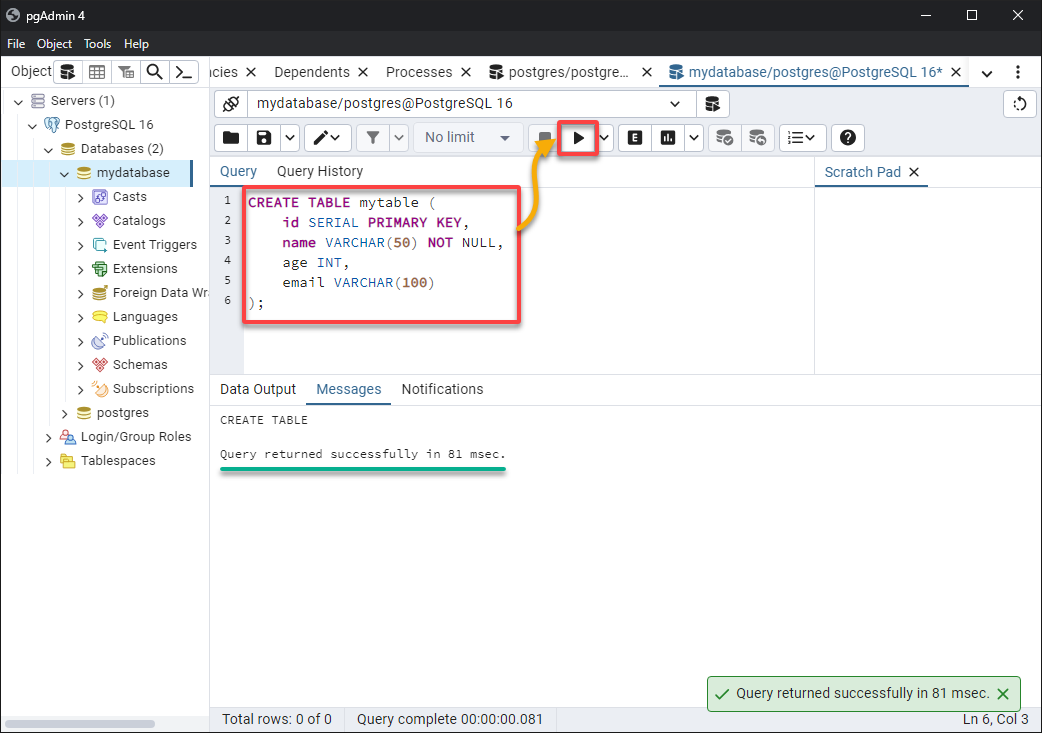Screen dimensions: 1042x733
Task: Expand the Casts node
Action: (x=80, y=197)
